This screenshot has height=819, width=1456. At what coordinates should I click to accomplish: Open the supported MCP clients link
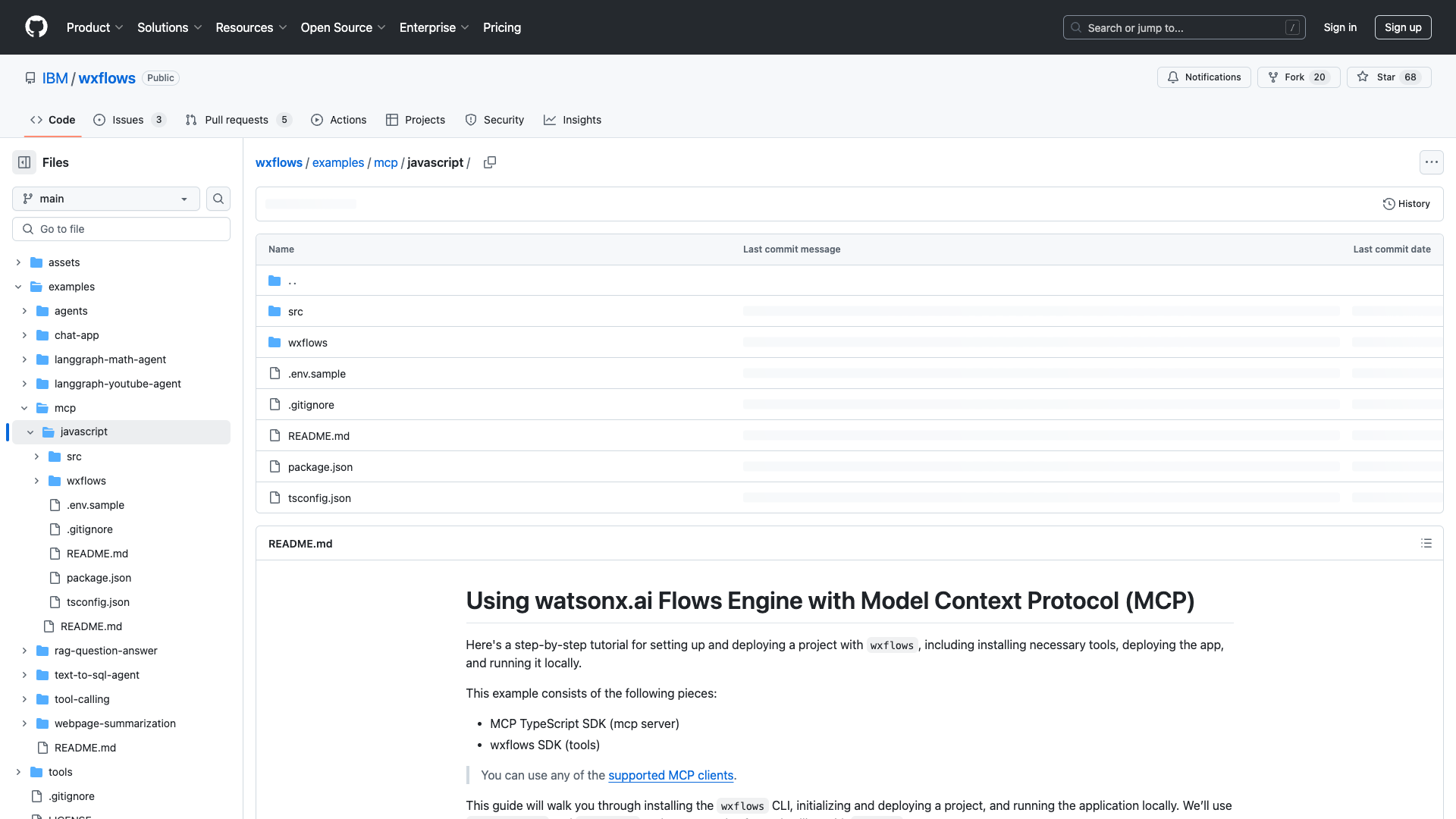(x=670, y=775)
